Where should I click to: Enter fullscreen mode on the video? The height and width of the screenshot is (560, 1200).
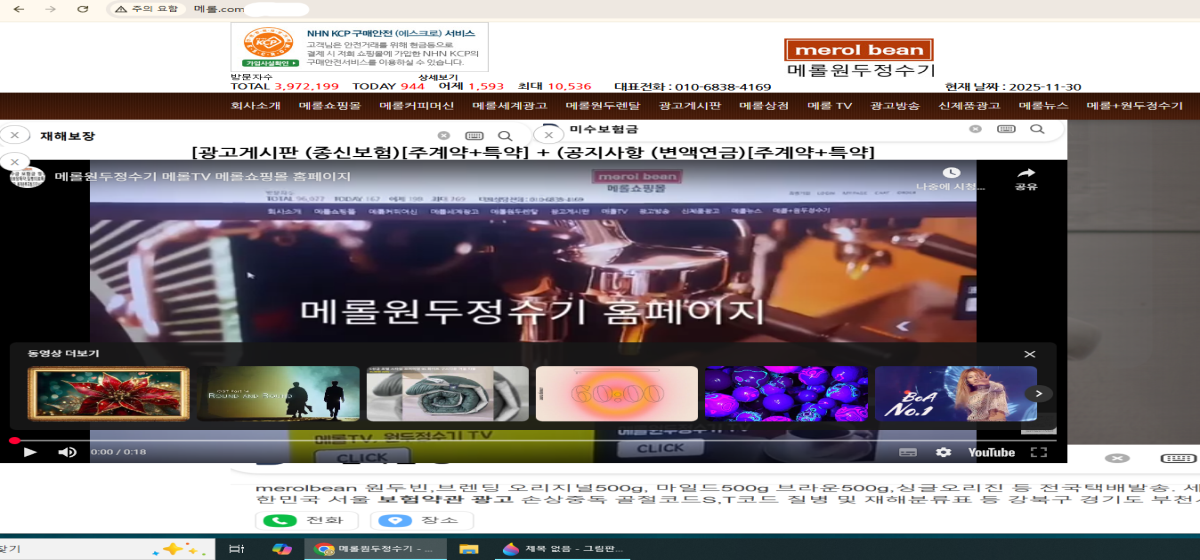point(1038,452)
